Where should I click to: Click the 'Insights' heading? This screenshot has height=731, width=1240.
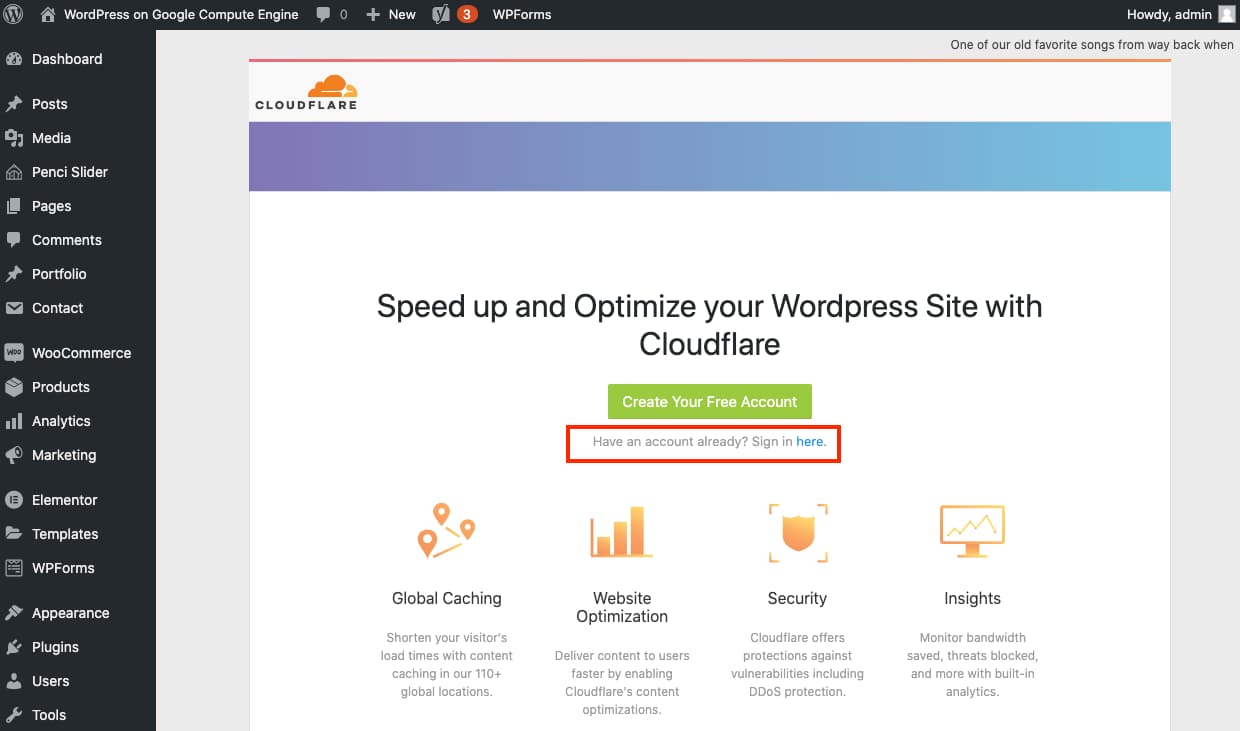tap(972, 598)
